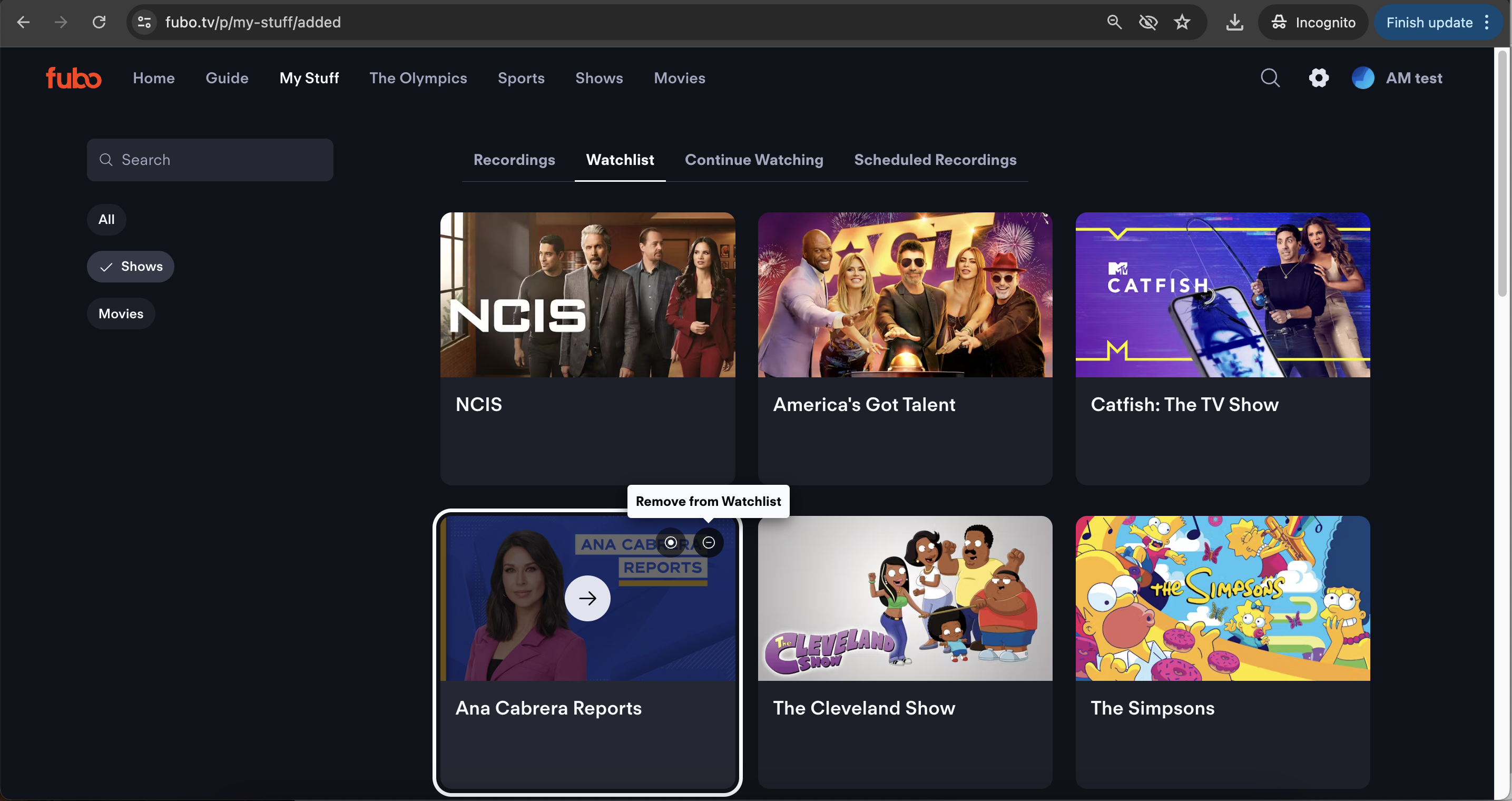The width and height of the screenshot is (1512, 801).
Task: Open the search icon on navbar
Action: coord(1271,78)
